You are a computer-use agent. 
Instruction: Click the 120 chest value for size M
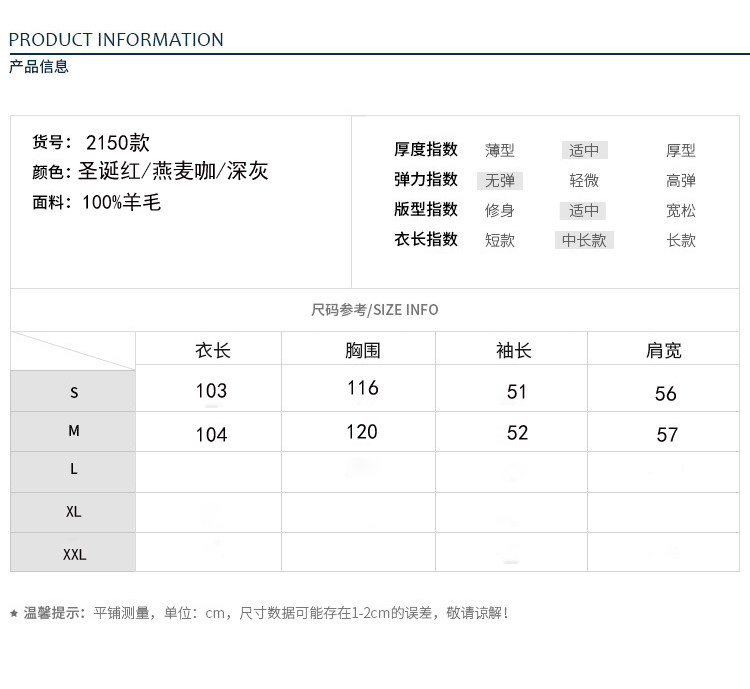pos(362,432)
